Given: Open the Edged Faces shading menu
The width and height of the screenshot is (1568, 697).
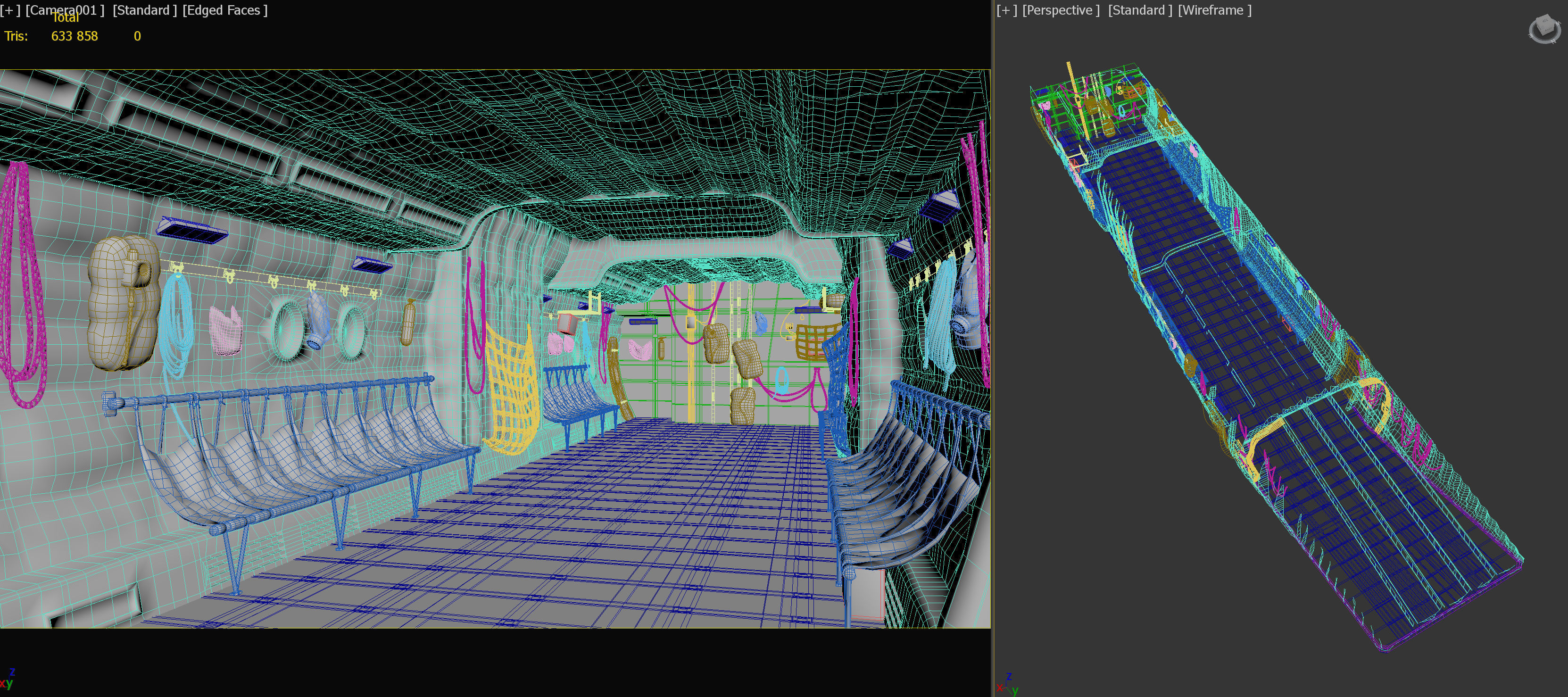Looking at the screenshot, I should pos(224,10).
